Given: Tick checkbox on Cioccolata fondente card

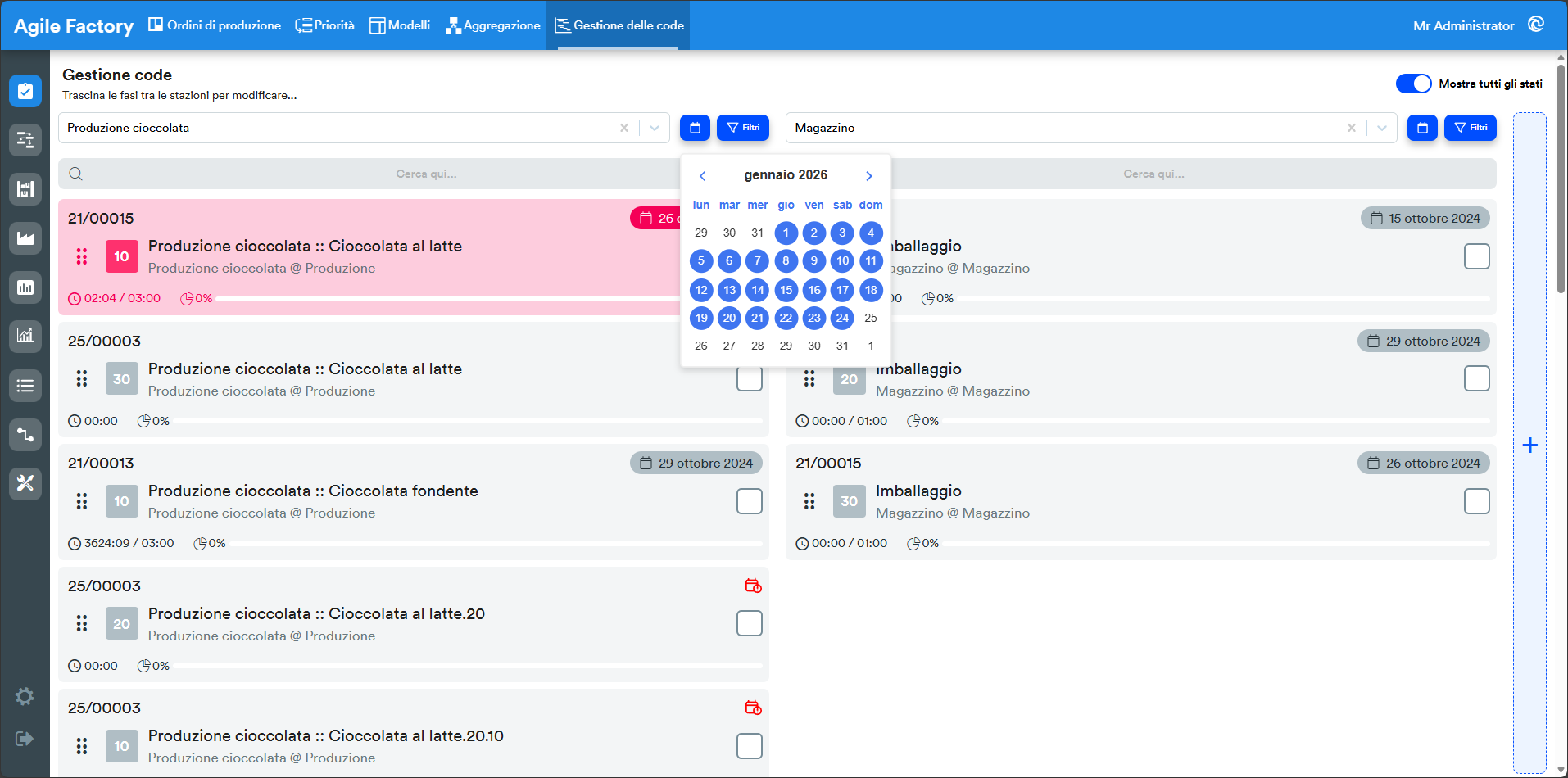Looking at the screenshot, I should 750,501.
